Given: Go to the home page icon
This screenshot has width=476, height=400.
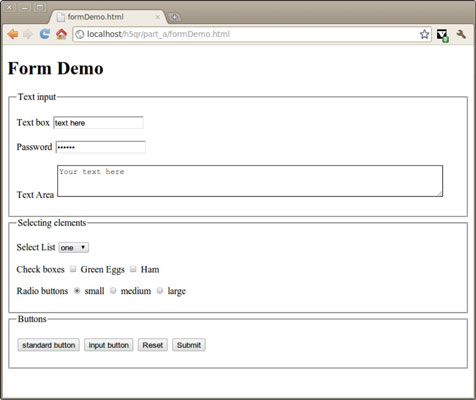Looking at the screenshot, I should tap(61, 34).
